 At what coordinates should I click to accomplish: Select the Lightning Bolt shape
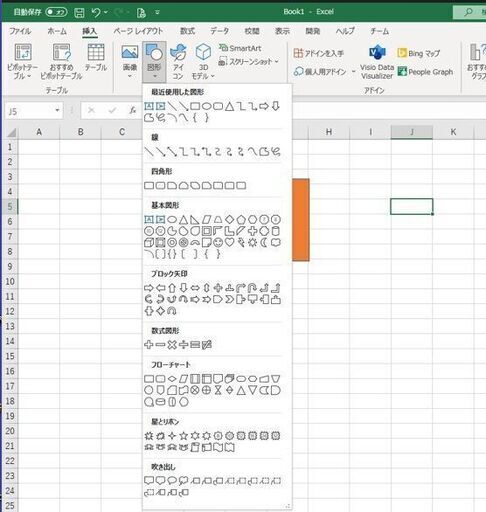241,242
